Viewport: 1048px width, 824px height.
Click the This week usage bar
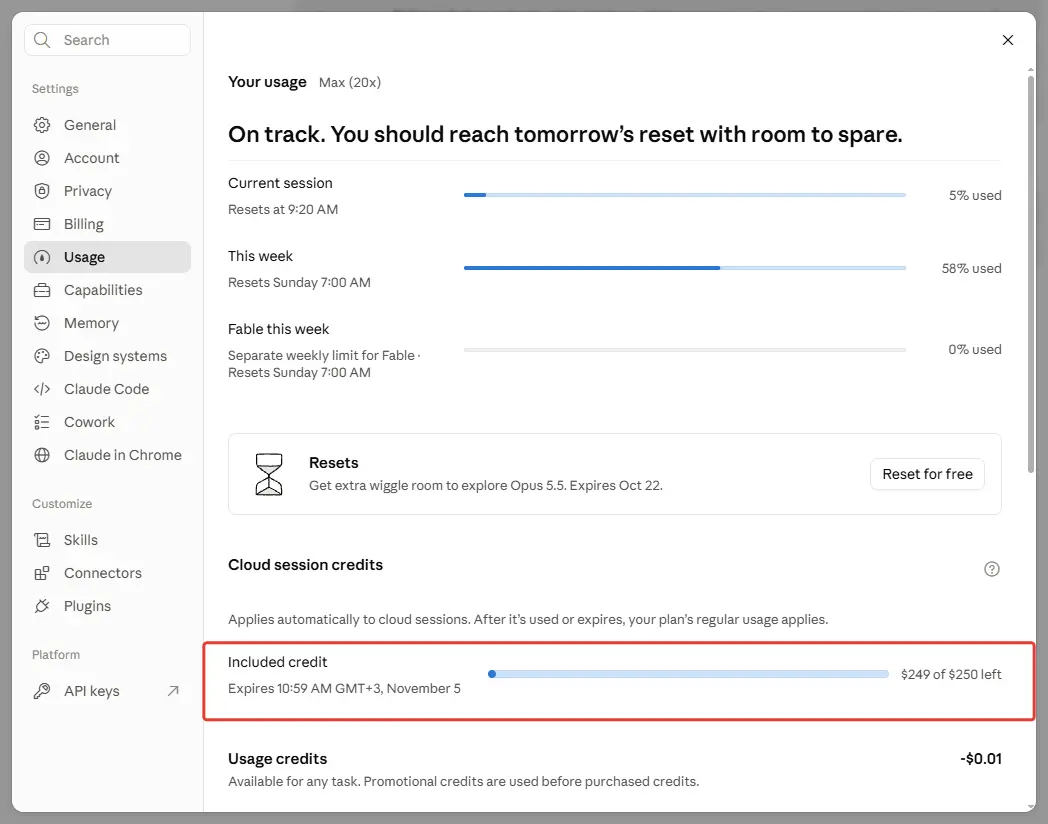684,268
